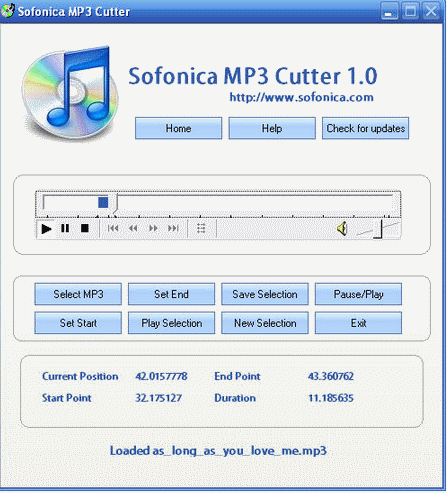The width and height of the screenshot is (447, 493).
Task: Click the playback timeline track
Action: 218,202
